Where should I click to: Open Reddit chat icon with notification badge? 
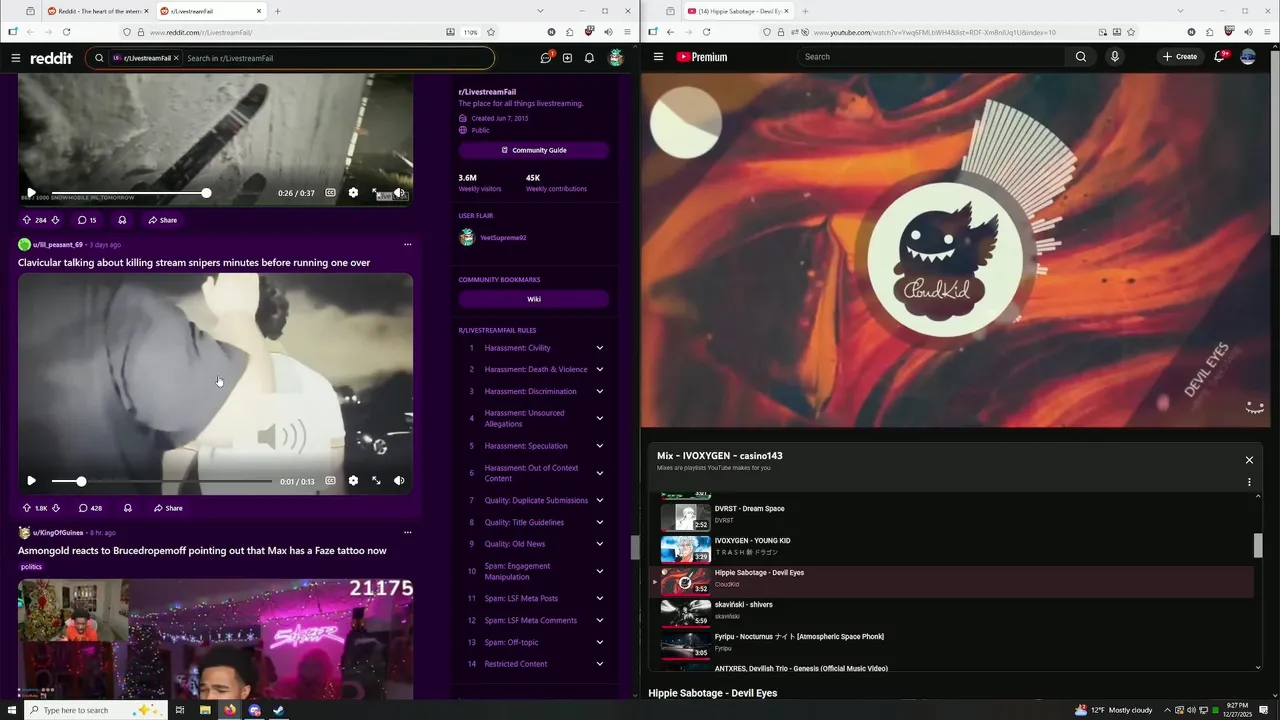point(546,58)
